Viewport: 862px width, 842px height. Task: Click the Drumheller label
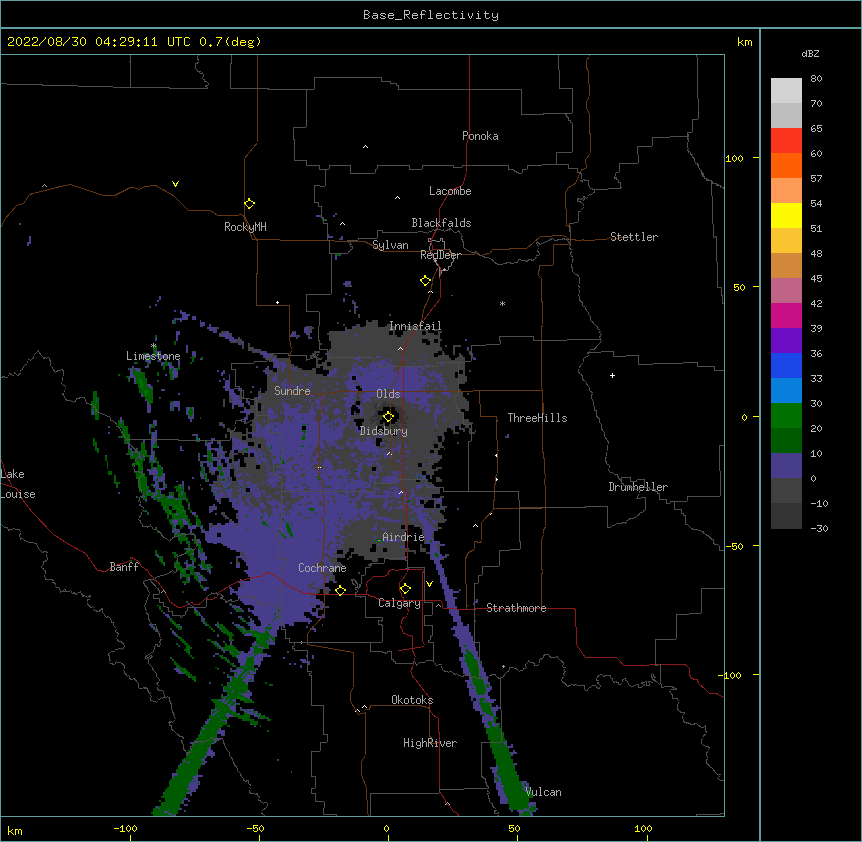[x=638, y=487]
